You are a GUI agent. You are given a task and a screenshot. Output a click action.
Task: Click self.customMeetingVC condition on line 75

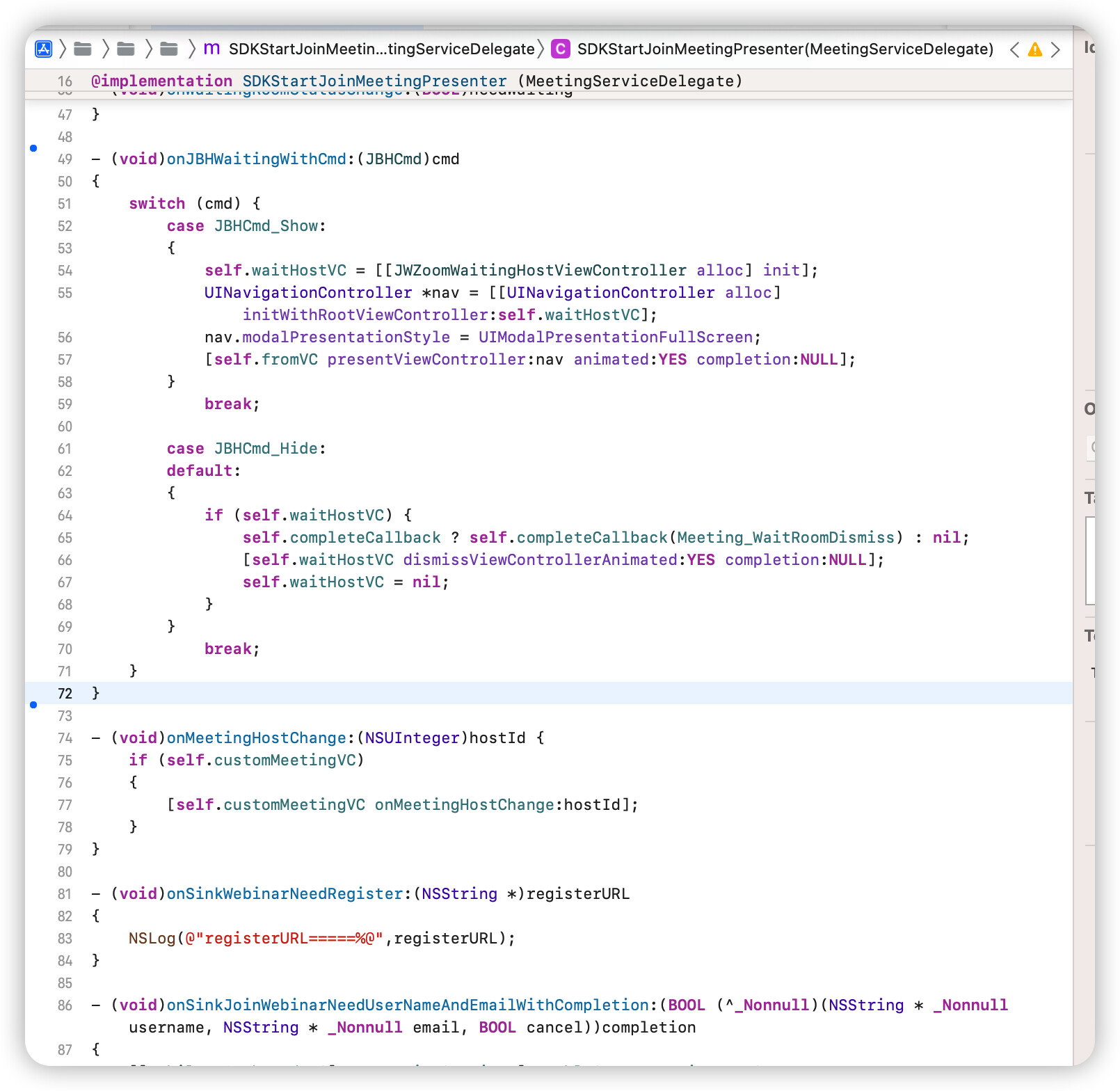pos(261,760)
